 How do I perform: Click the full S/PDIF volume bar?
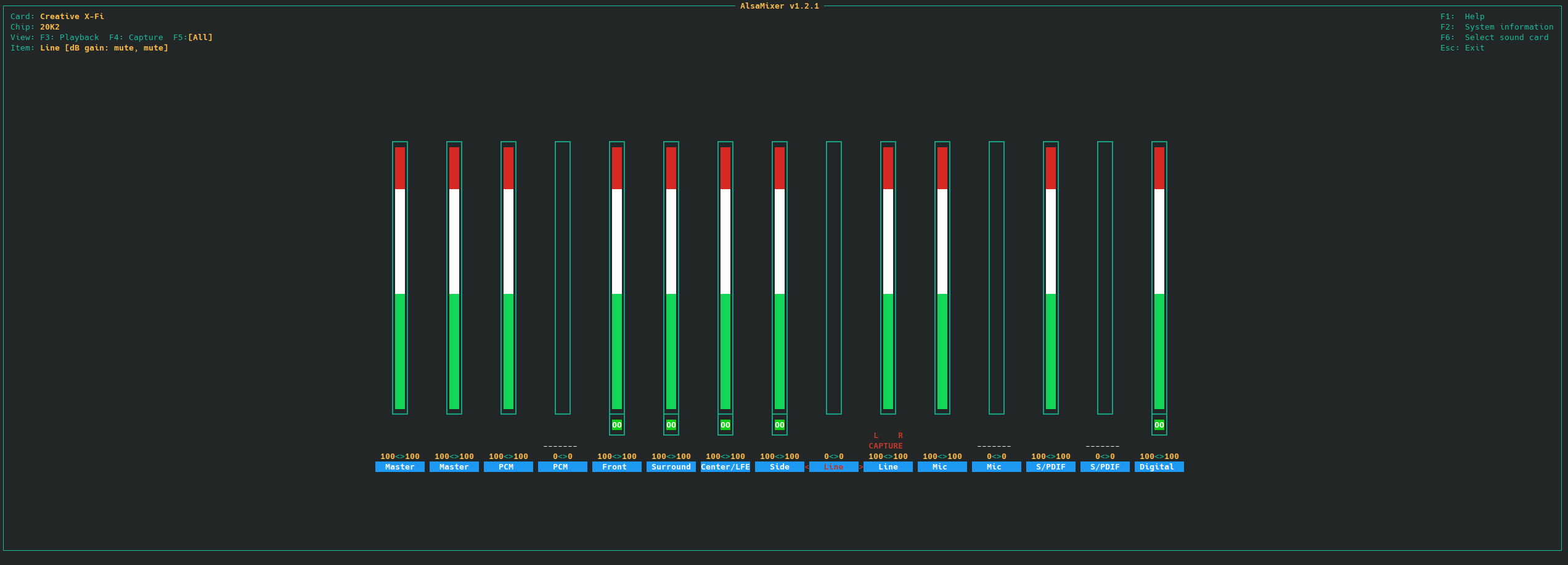pyautogui.click(x=1050, y=278)
